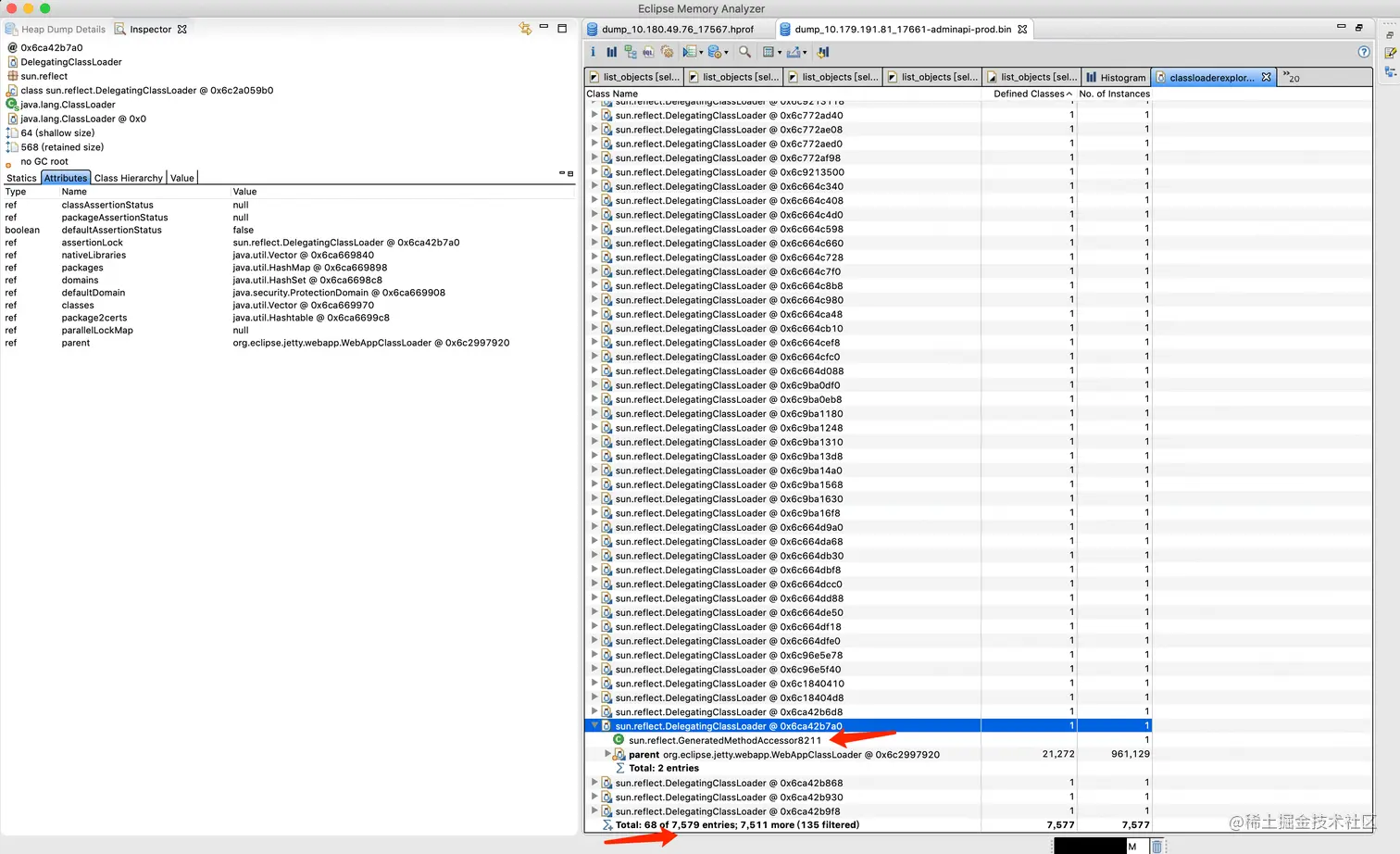Minimize the Inspector panel
Viewport: 1400px width, 854px height.
[544, 27]
